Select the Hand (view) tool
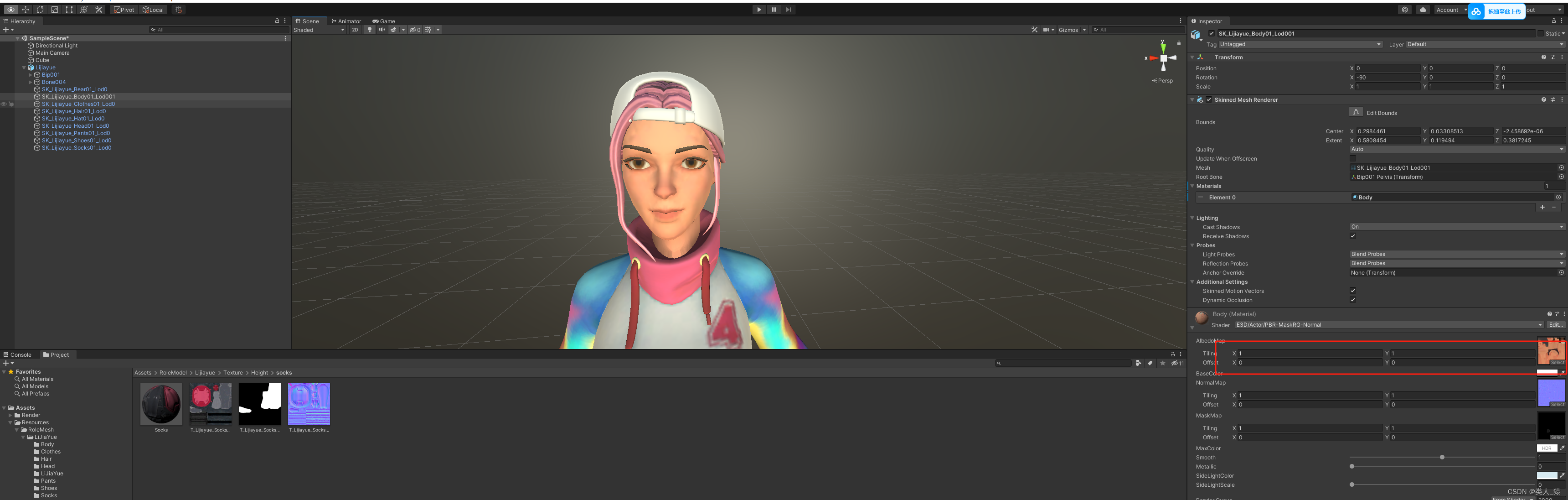The image size is (1568, 500). (x=11, y=10)
